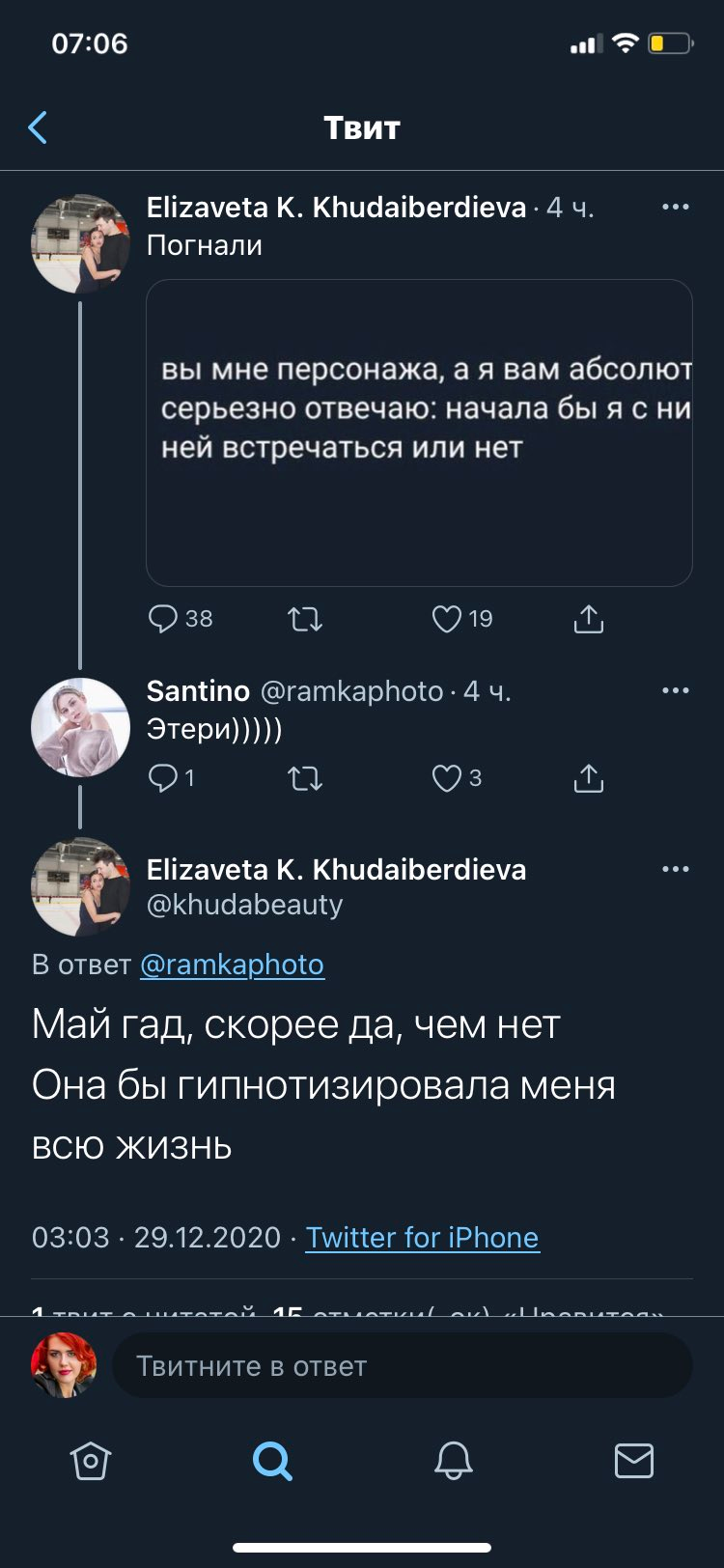The height and width of the screenshot is (1568, 724).
Task: Open the quoted image in the first tweet
Action: [x=419, y=433]
